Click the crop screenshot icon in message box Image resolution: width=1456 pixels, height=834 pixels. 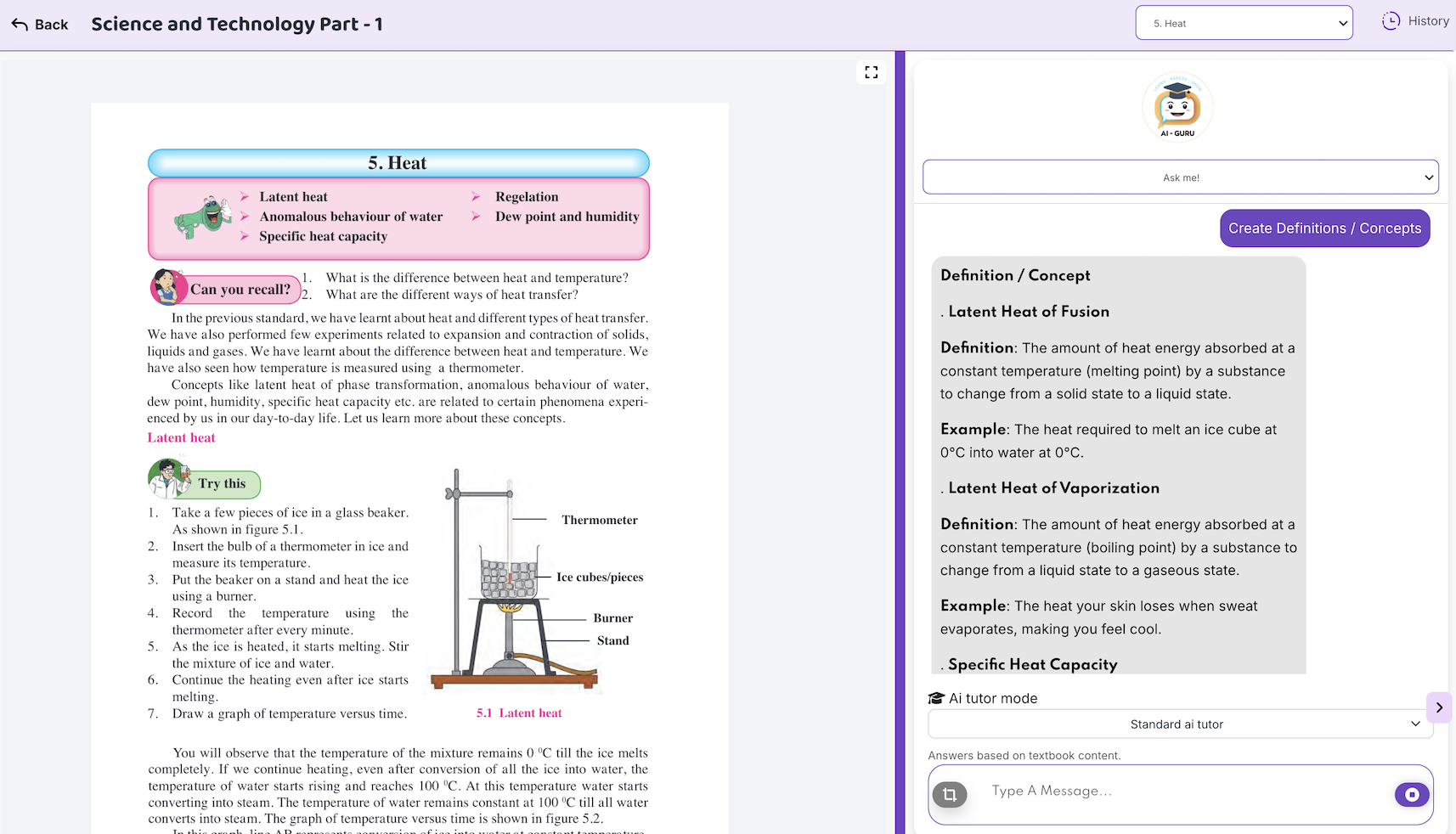[x=950, y=795]
